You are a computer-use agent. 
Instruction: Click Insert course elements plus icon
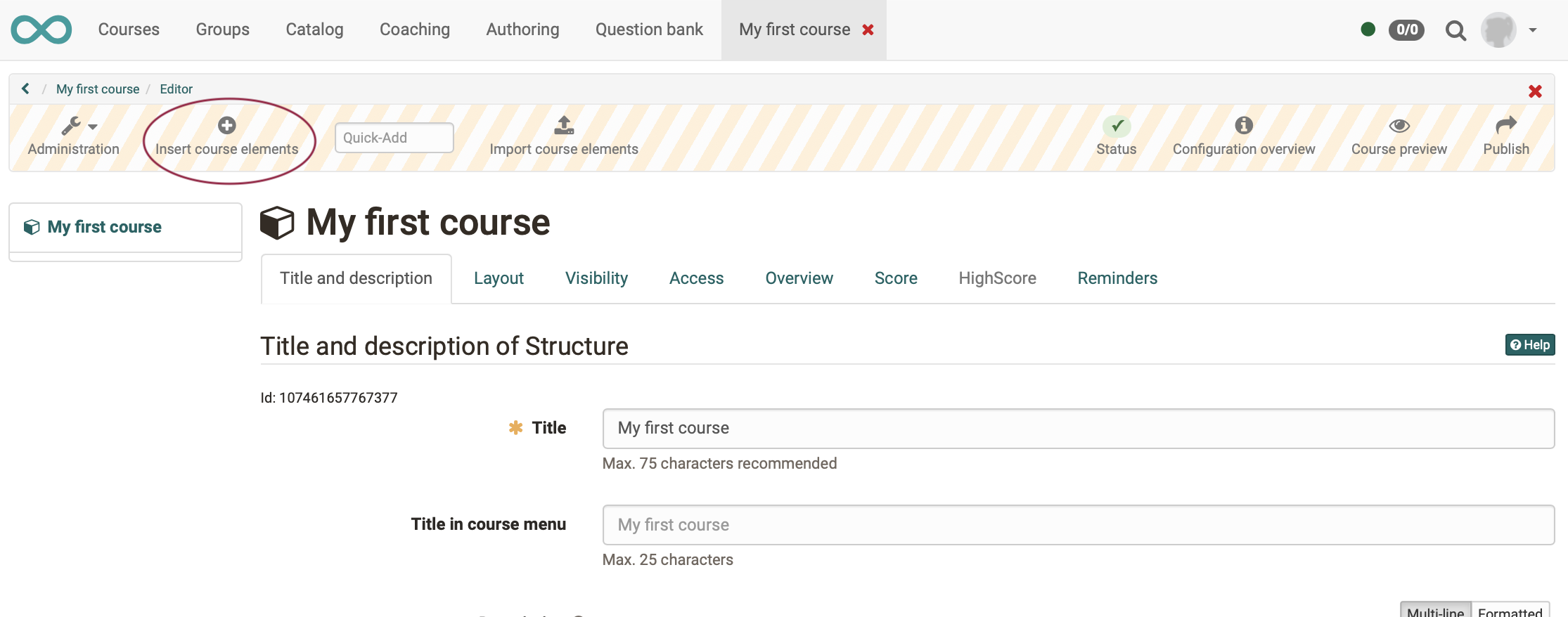coord(226,126)
